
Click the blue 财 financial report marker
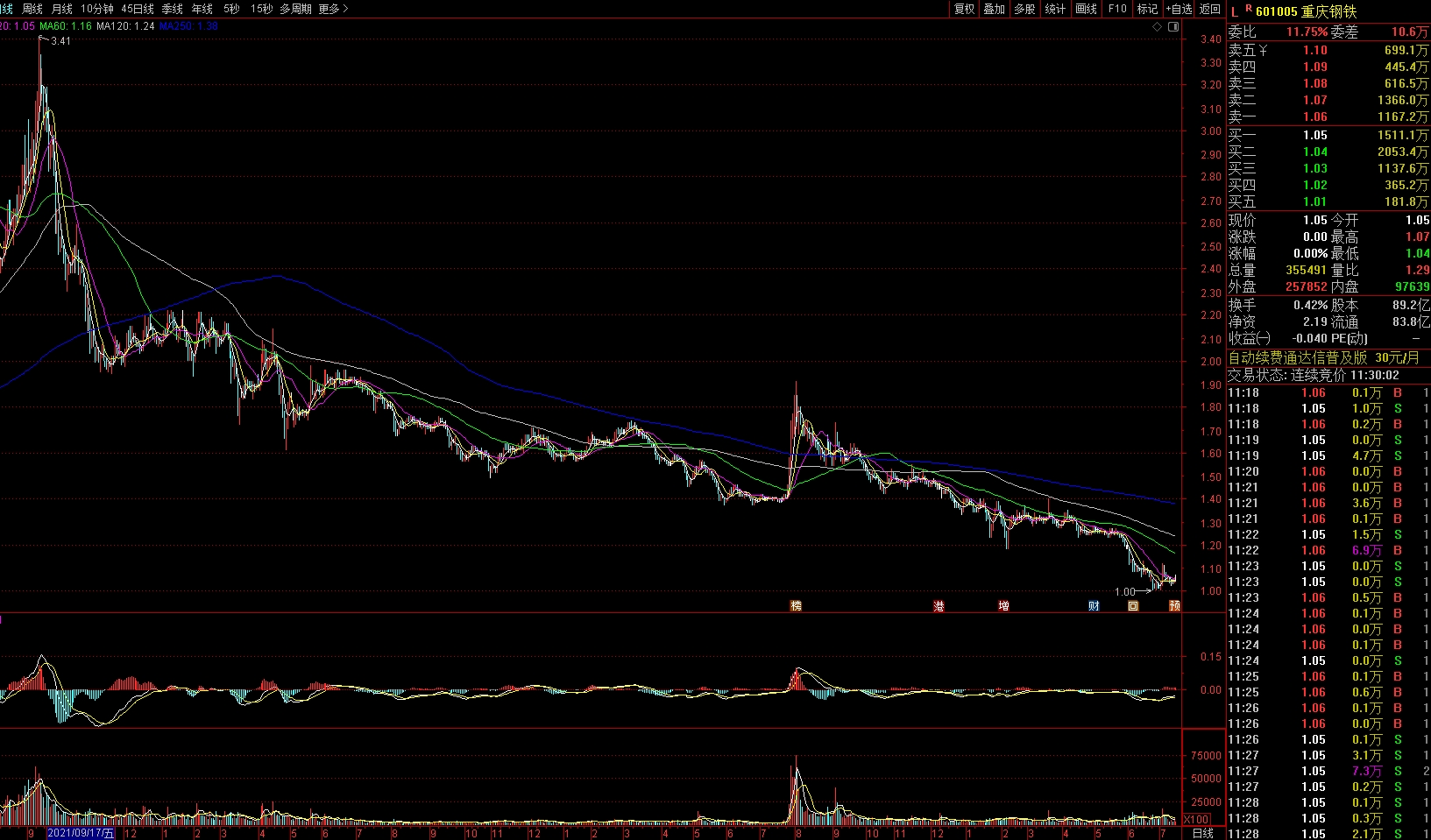[1094, 606]
